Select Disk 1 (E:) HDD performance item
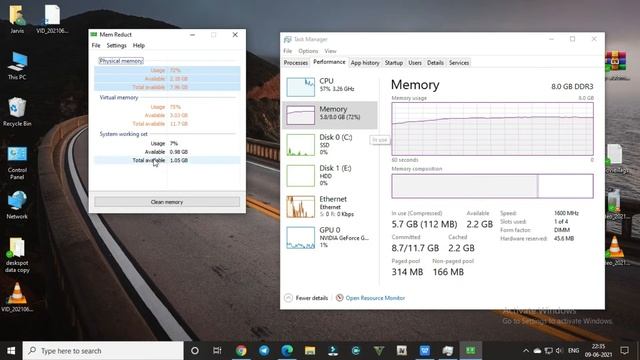The width and height of the screenshot is (640, 360). [x=330, y=176]
